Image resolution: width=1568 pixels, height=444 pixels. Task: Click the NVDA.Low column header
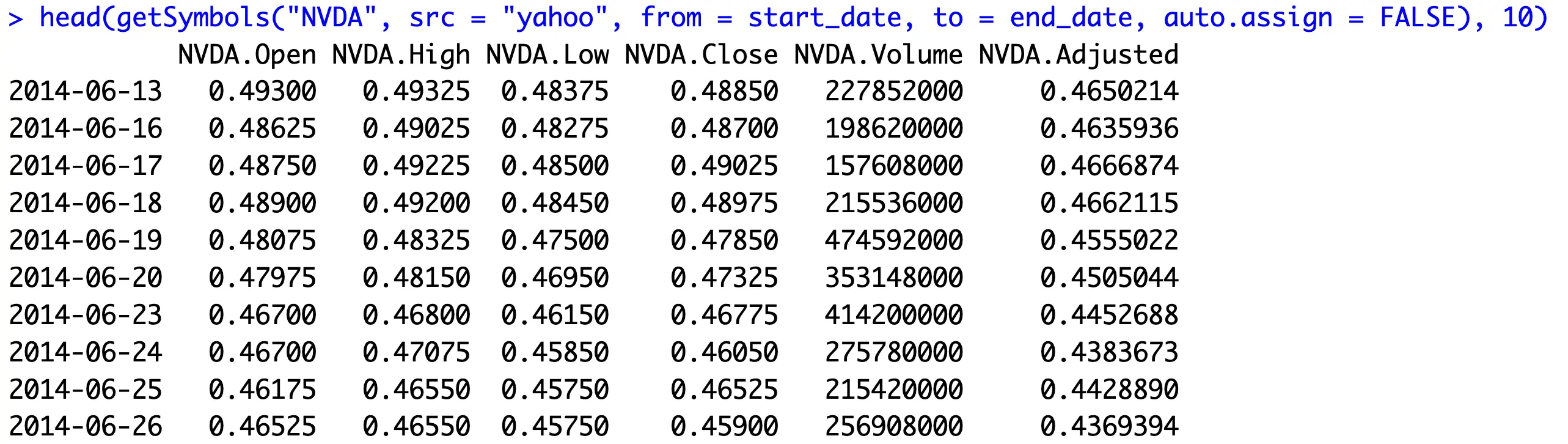[x=548, y=55]
